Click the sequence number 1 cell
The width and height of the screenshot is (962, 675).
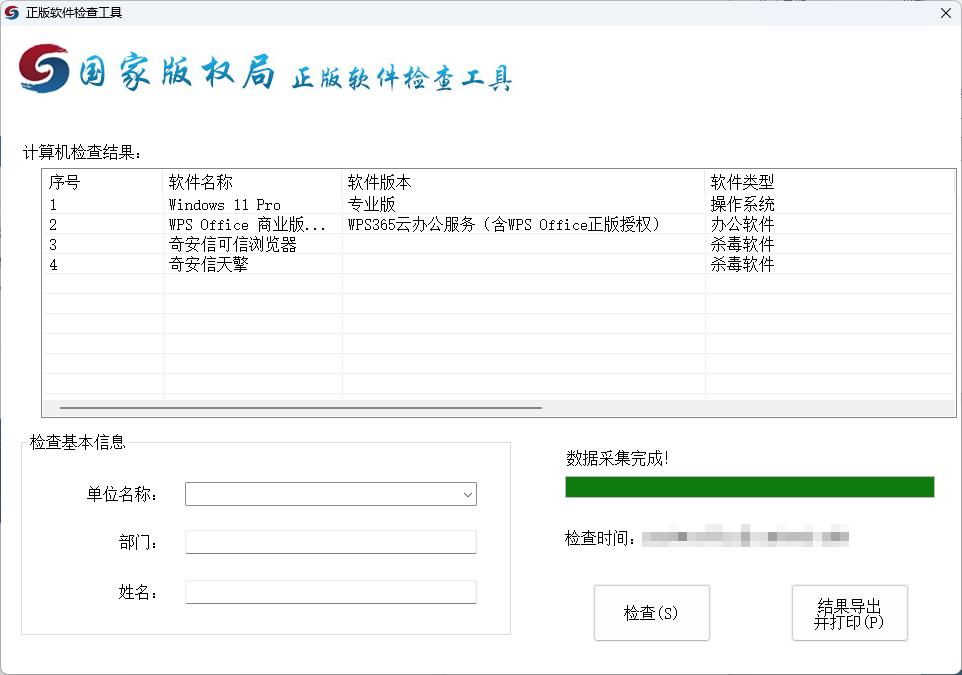coord(102,204)
